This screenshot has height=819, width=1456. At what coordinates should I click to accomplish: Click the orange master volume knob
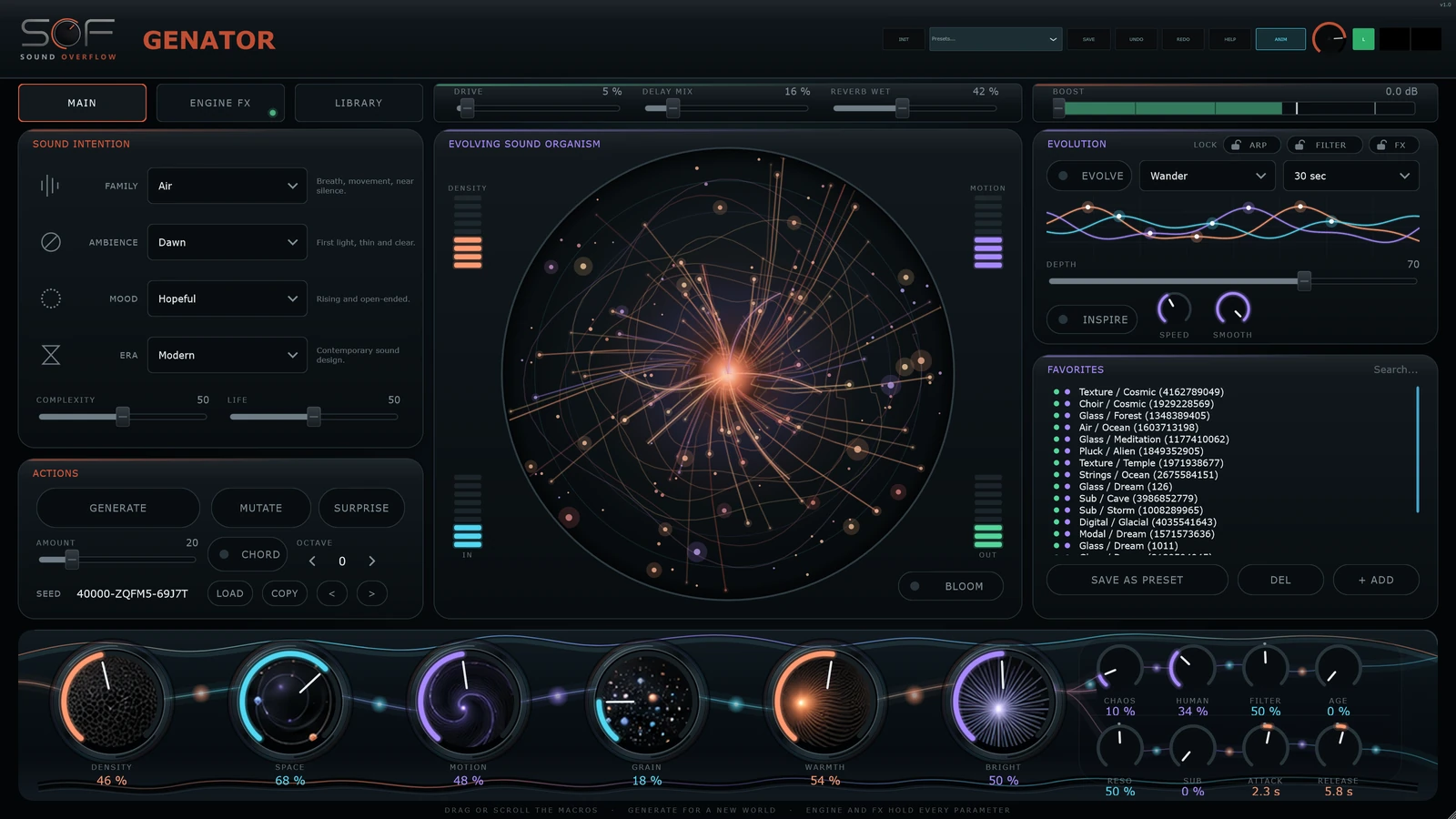pos(1329,39)
